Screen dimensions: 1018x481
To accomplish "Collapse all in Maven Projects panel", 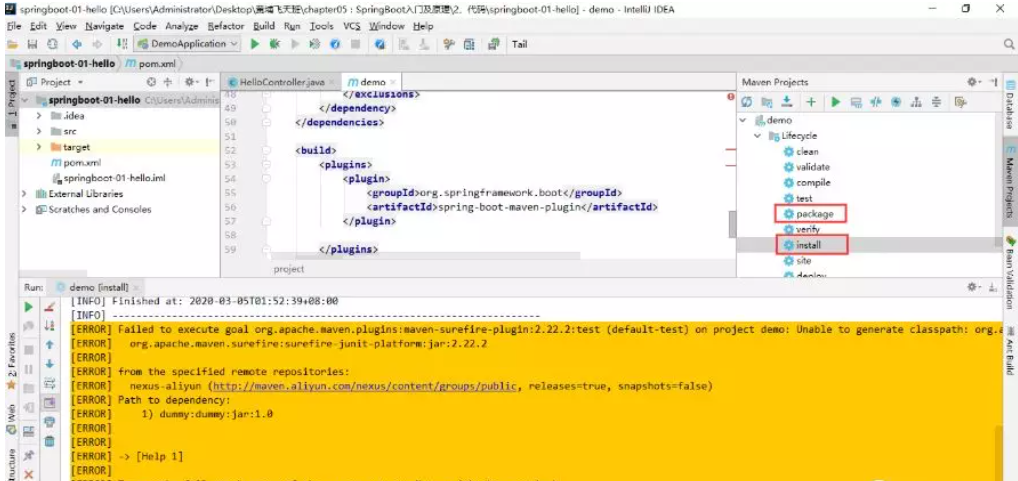I will 936,102.
